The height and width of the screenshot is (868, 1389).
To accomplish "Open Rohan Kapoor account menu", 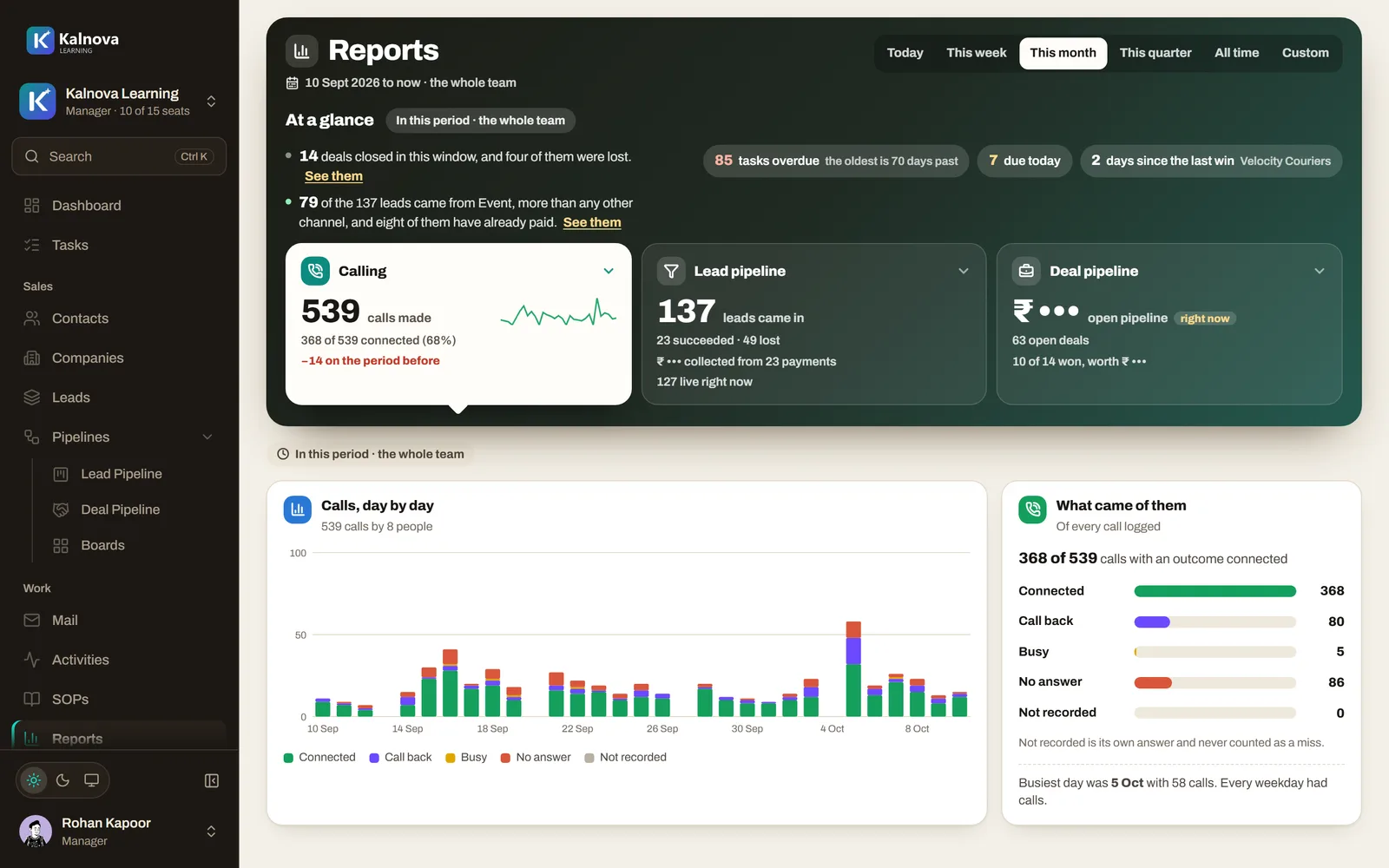I will (119, 832).
